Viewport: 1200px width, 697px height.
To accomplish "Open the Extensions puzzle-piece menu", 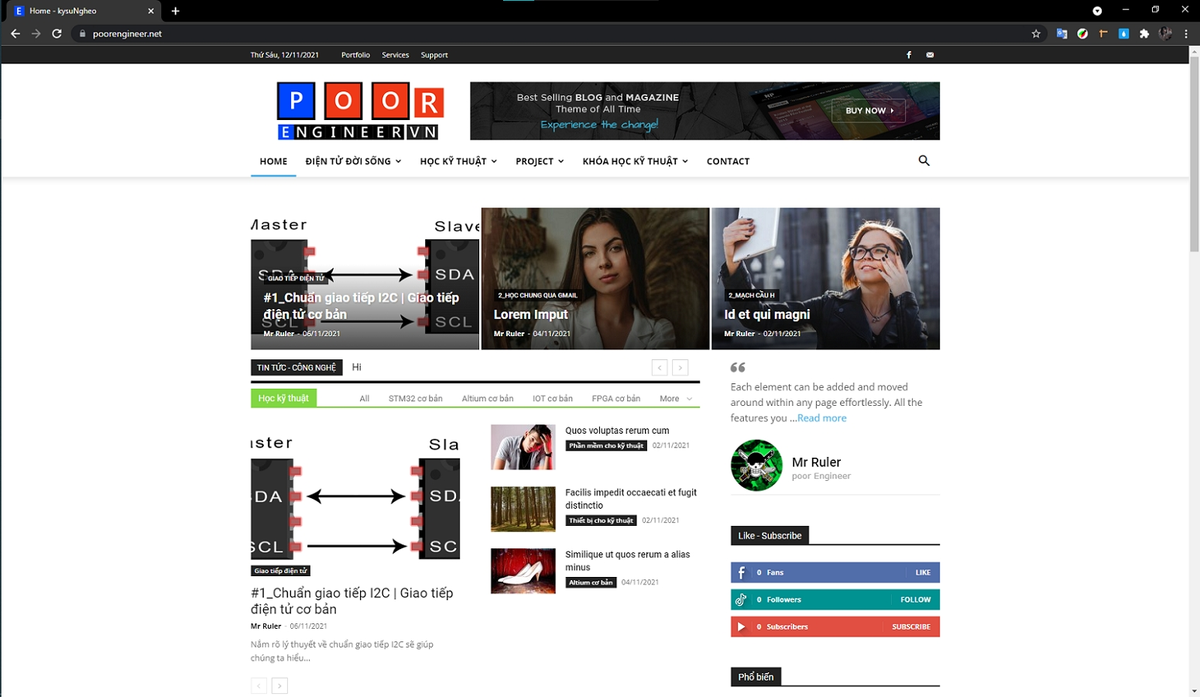I will pyautogui.click(x=1145, y=33).
